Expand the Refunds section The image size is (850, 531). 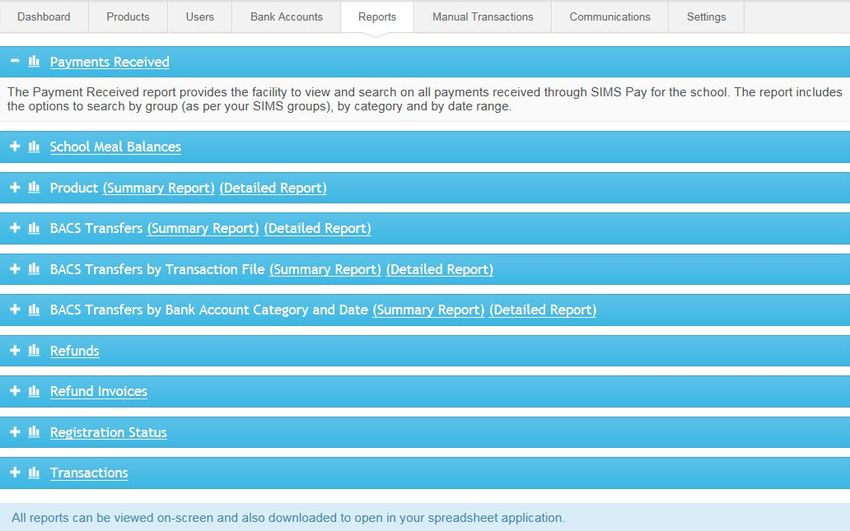(15, 351)
